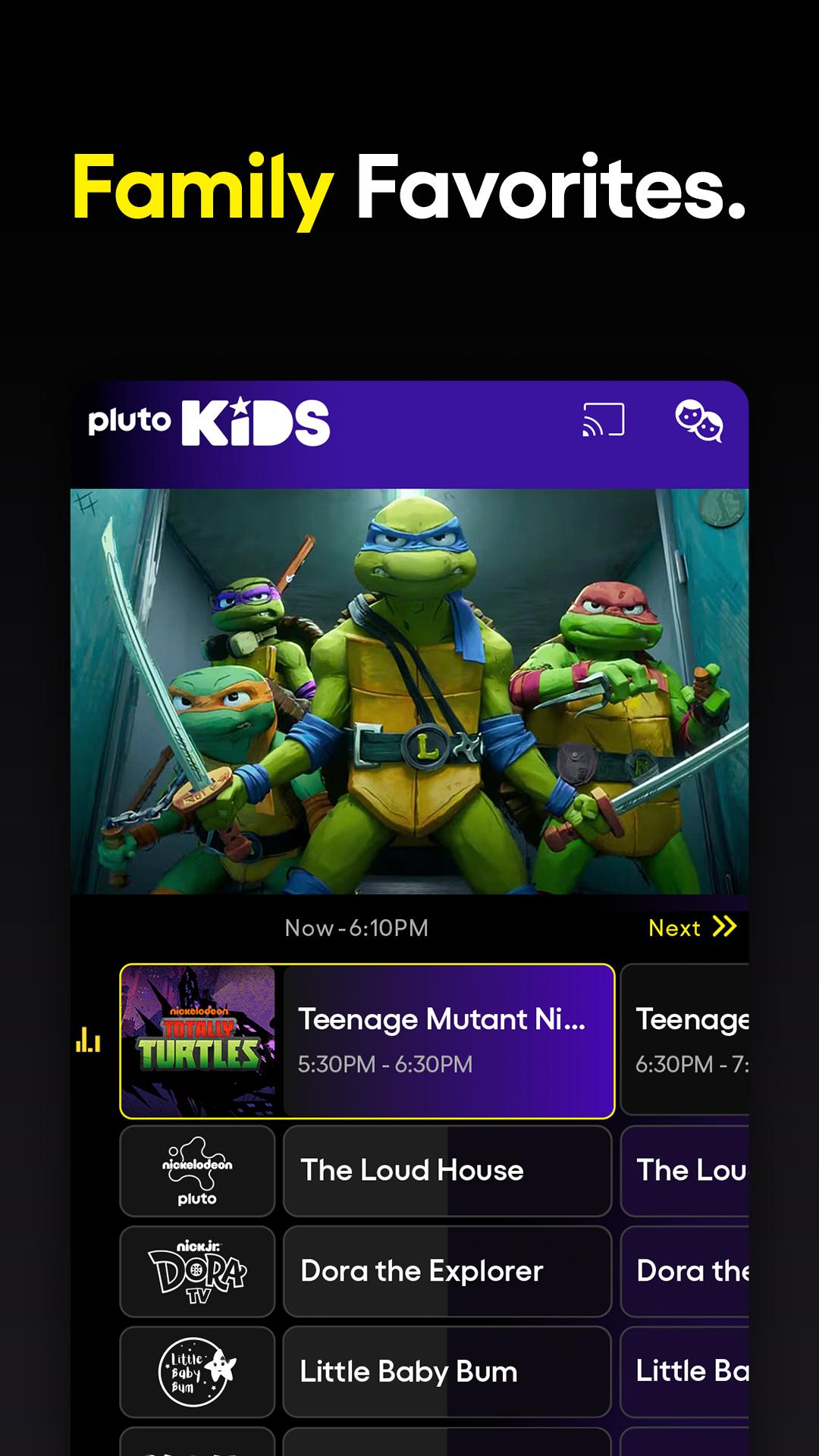The height and width of the screenshot is (1456, 819).
Task: Select Little Baby Bum current program
Action: point(447,1372)
